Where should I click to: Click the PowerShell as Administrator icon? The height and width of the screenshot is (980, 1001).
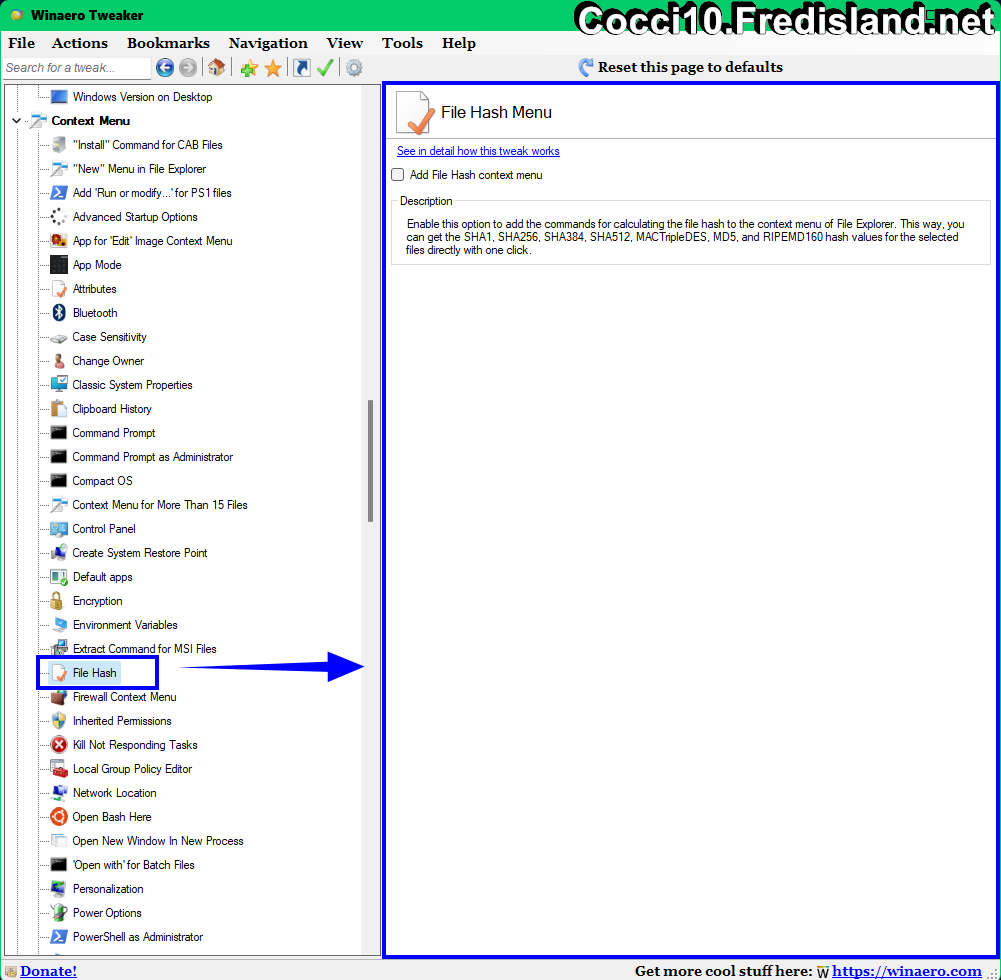click(x=59, y=937)
